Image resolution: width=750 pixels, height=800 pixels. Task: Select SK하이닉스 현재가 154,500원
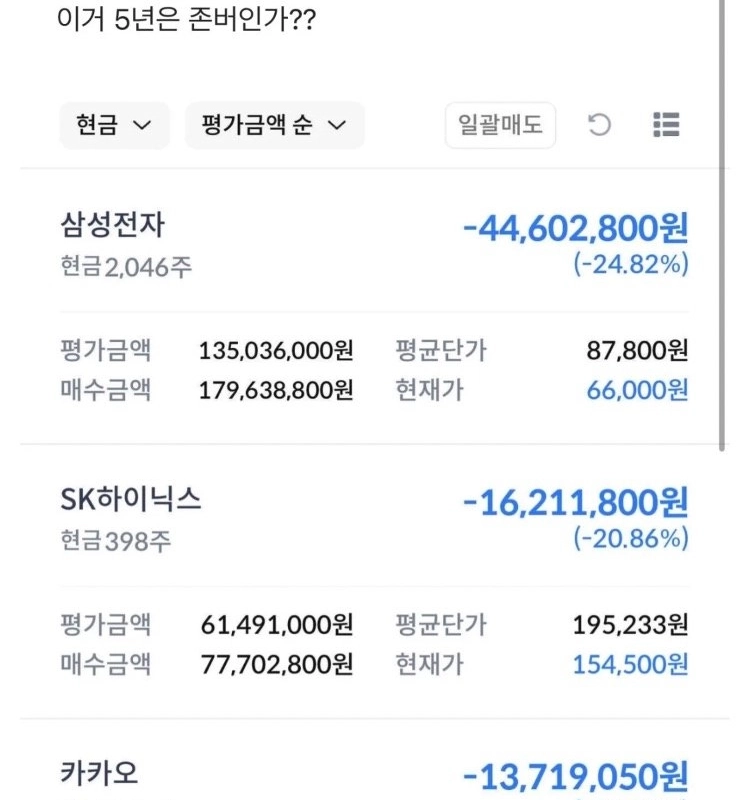[630, 664]
